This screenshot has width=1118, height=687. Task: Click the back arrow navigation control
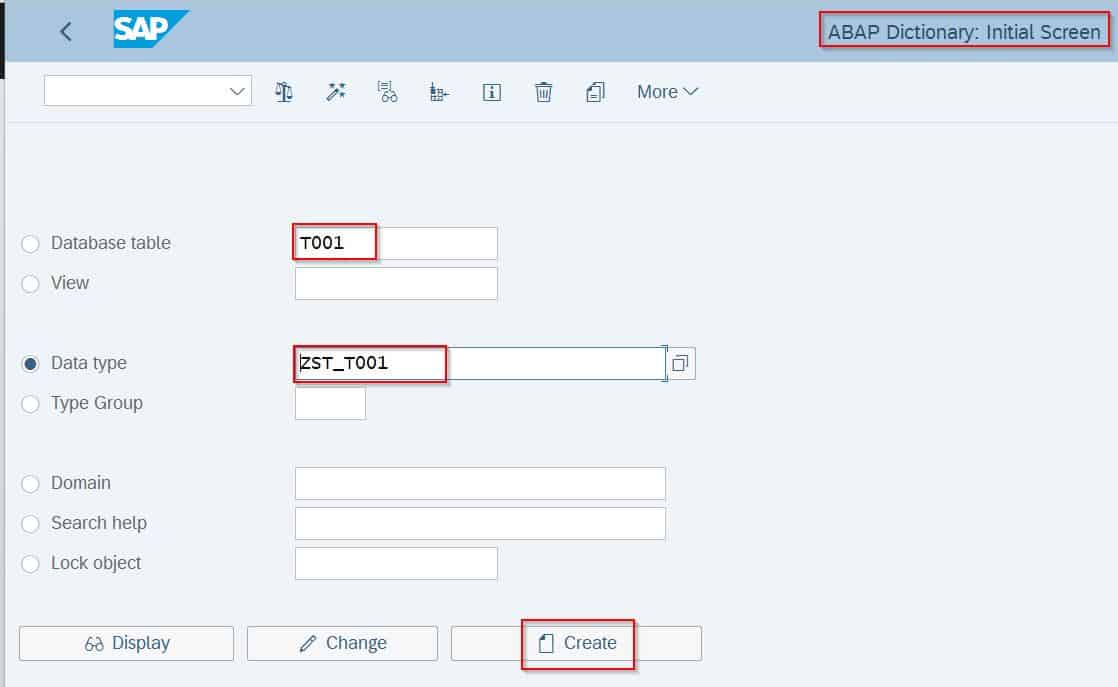click(x=64, y=31)
